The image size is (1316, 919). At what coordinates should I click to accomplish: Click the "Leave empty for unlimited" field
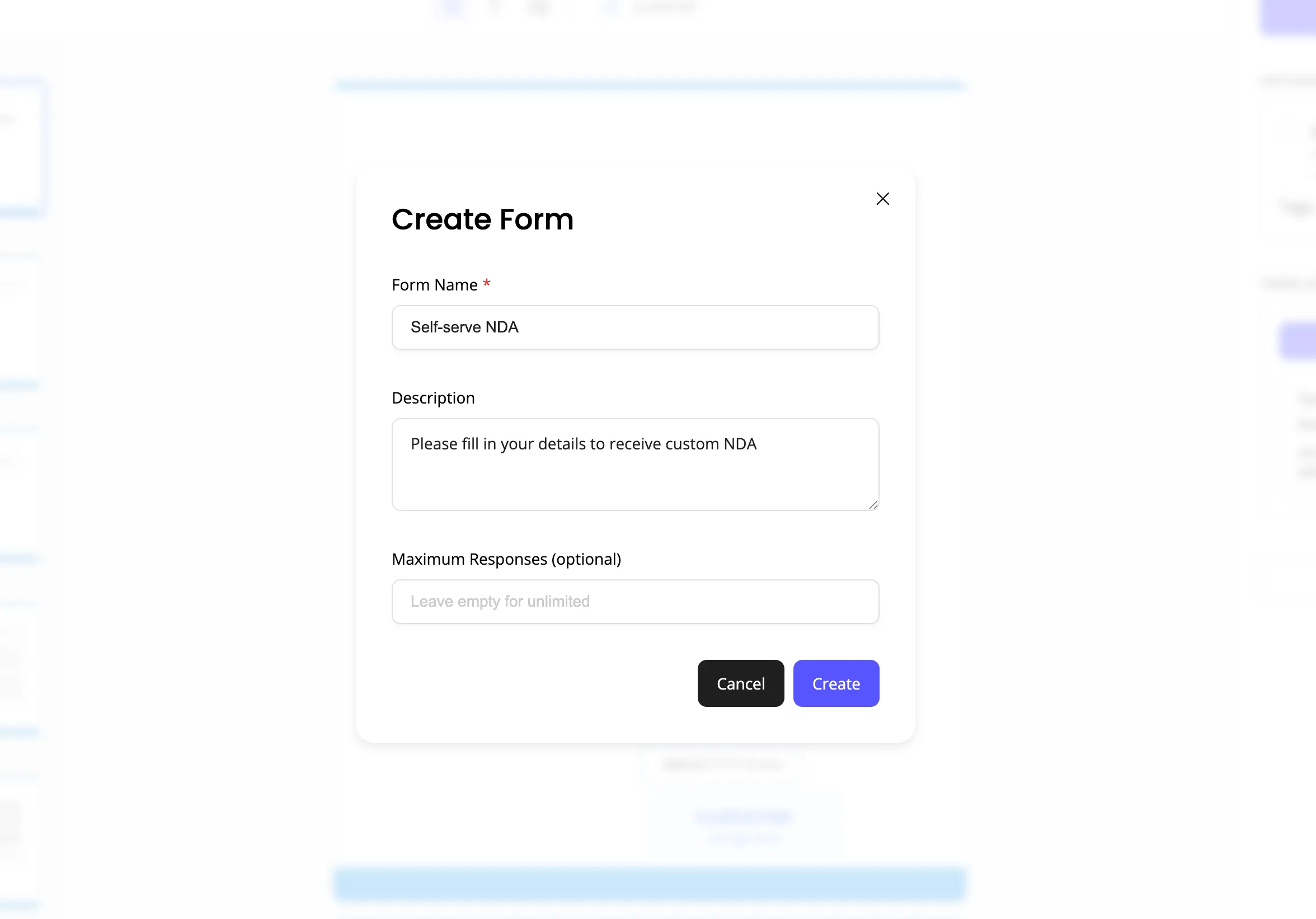click(634, 602)
